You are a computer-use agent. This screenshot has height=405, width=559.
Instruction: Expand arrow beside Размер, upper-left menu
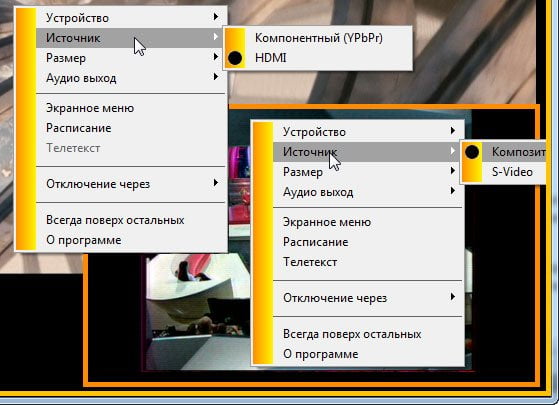coord(216,56)
